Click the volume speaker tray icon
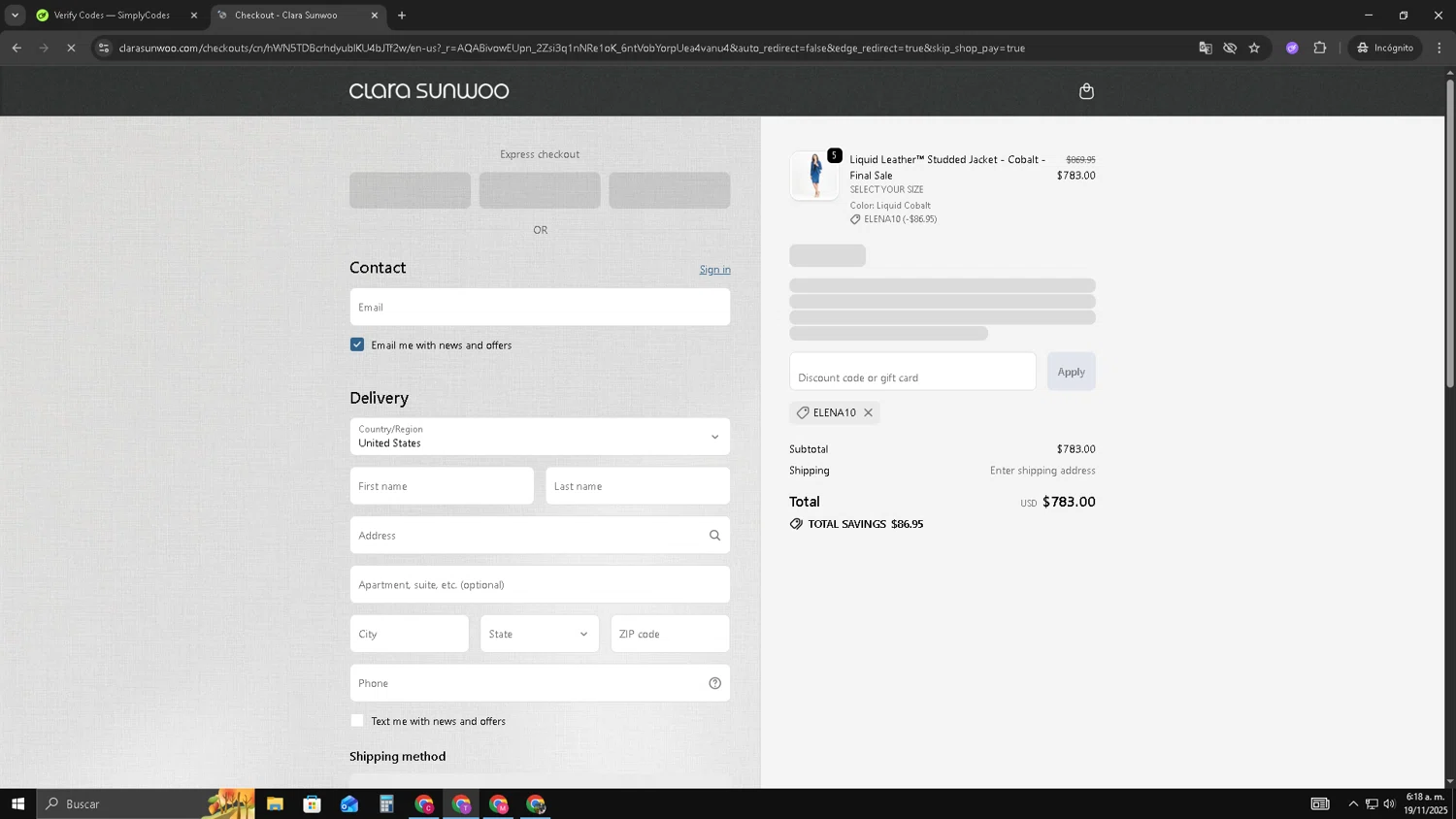Image resolution: width=1456 pixels, height=819 pixels. click(1389, 803)
